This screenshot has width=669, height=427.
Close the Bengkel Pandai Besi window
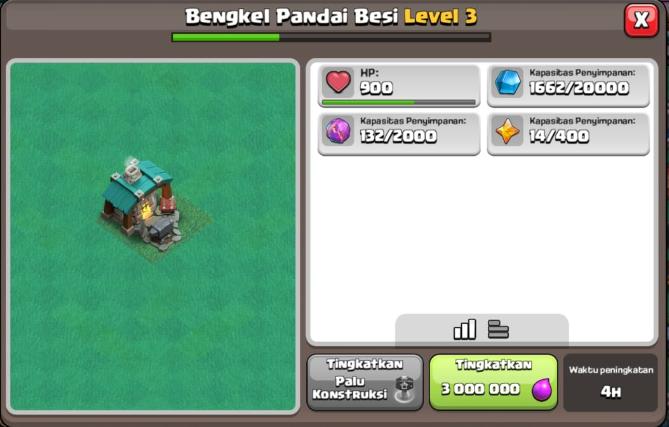(x=641, y=20)
